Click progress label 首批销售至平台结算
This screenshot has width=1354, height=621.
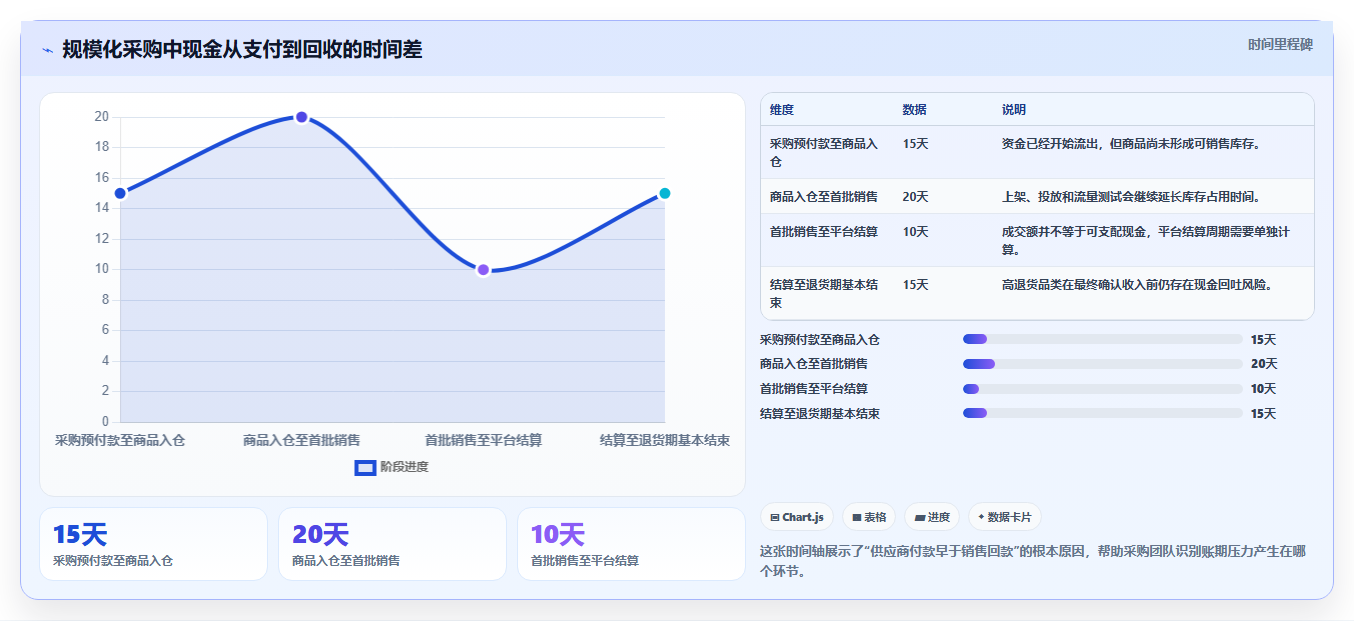click(814, 389)
